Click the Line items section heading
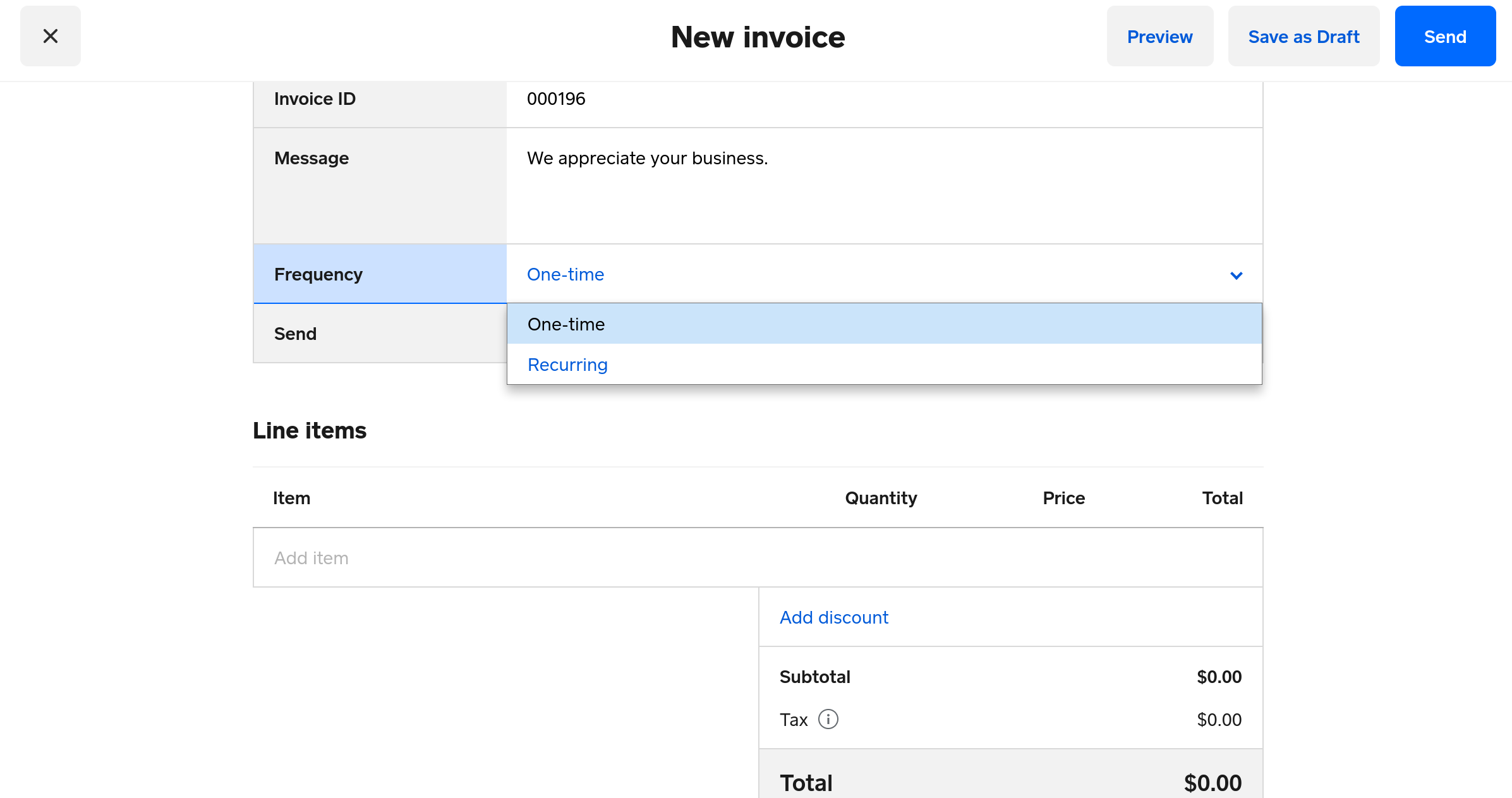Image resolution: width=1512 pixels, height=798 pixels. 309,430
